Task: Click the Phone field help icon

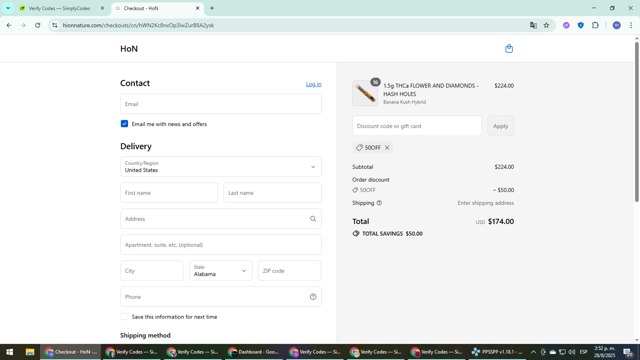Action: click(313, 297)
